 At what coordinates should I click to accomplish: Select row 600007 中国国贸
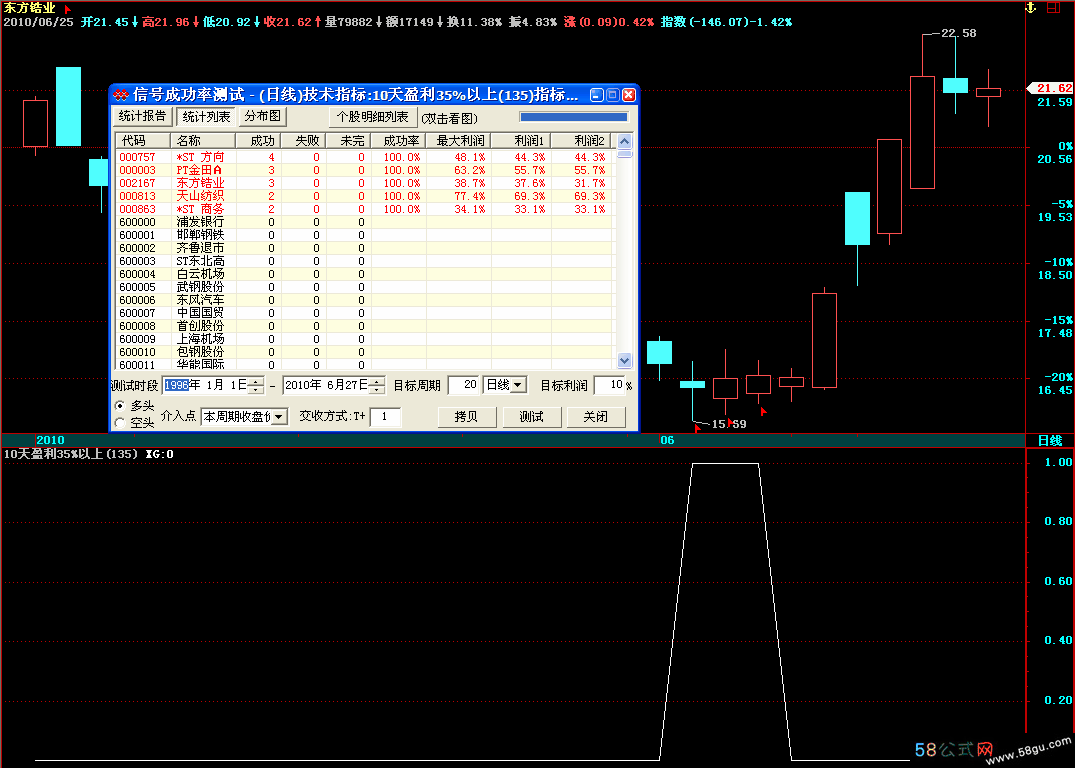(365, 313)
